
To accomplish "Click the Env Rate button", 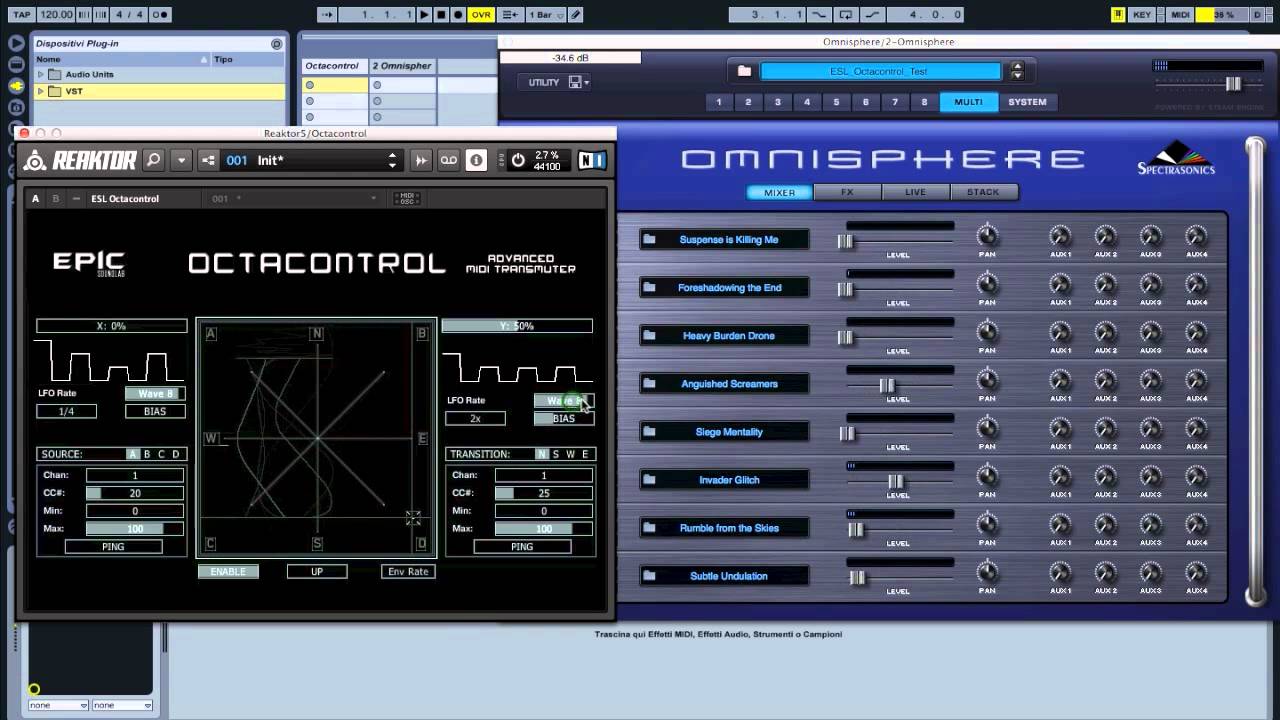I will (x=408, y=571).
